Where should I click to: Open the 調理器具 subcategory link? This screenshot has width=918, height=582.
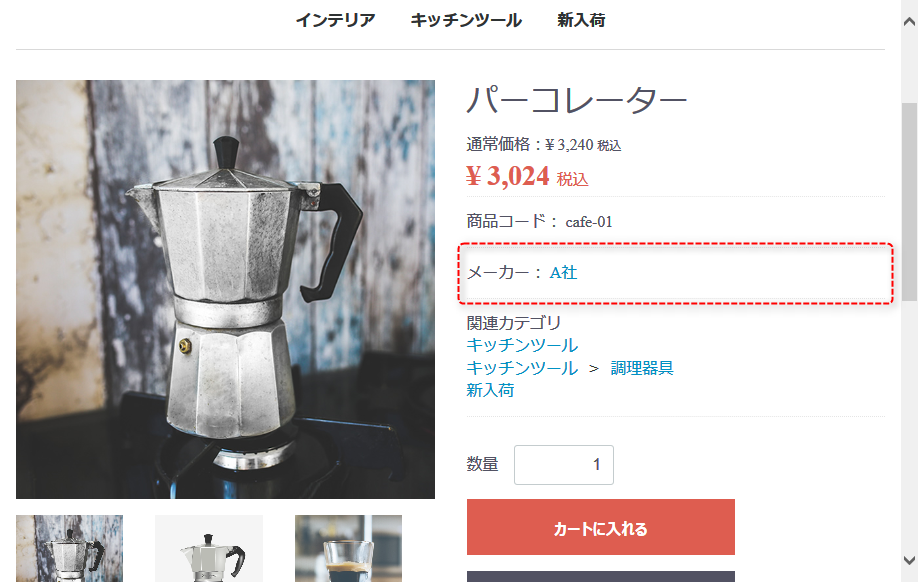642,368
